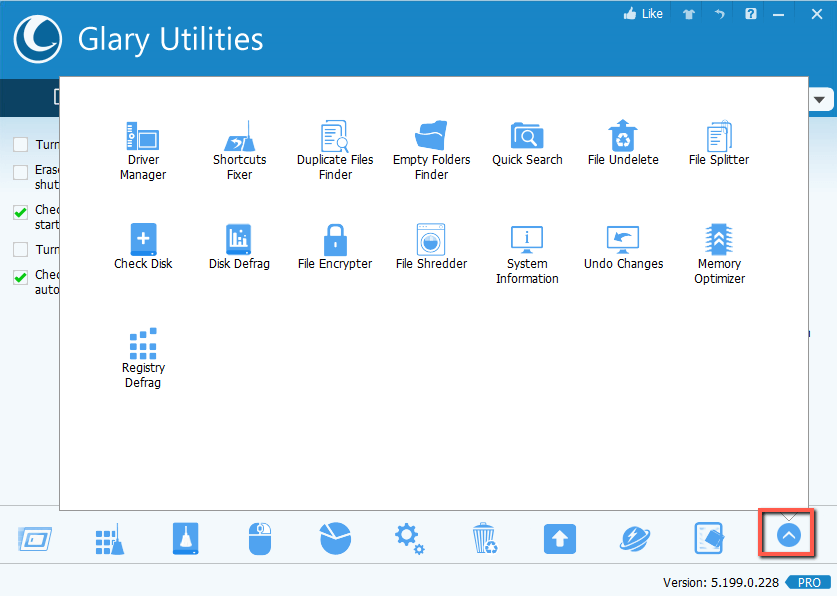This screenshot has height=596, width=837.
Task: Open the skin t-shirt icon
Action: click(x=689, y=14)
